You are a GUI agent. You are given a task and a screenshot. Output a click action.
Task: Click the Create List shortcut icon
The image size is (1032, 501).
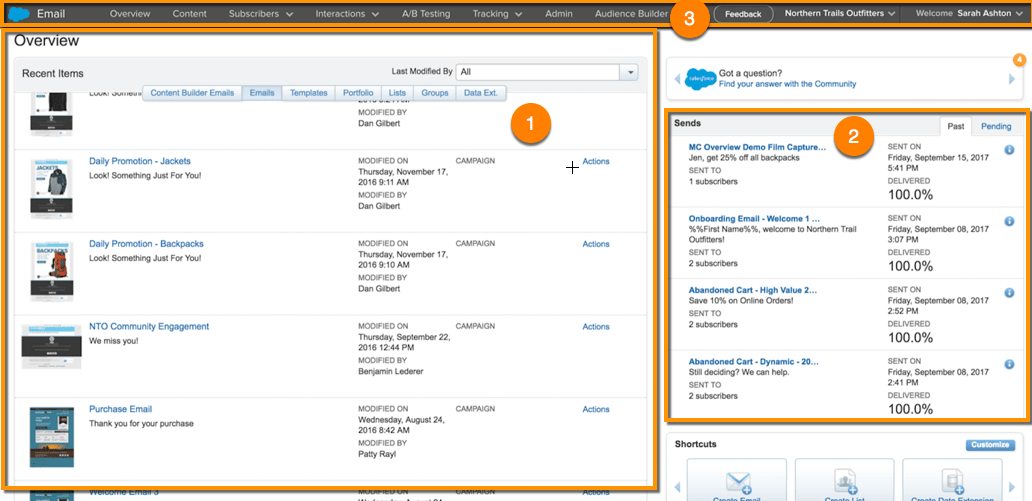844,481
